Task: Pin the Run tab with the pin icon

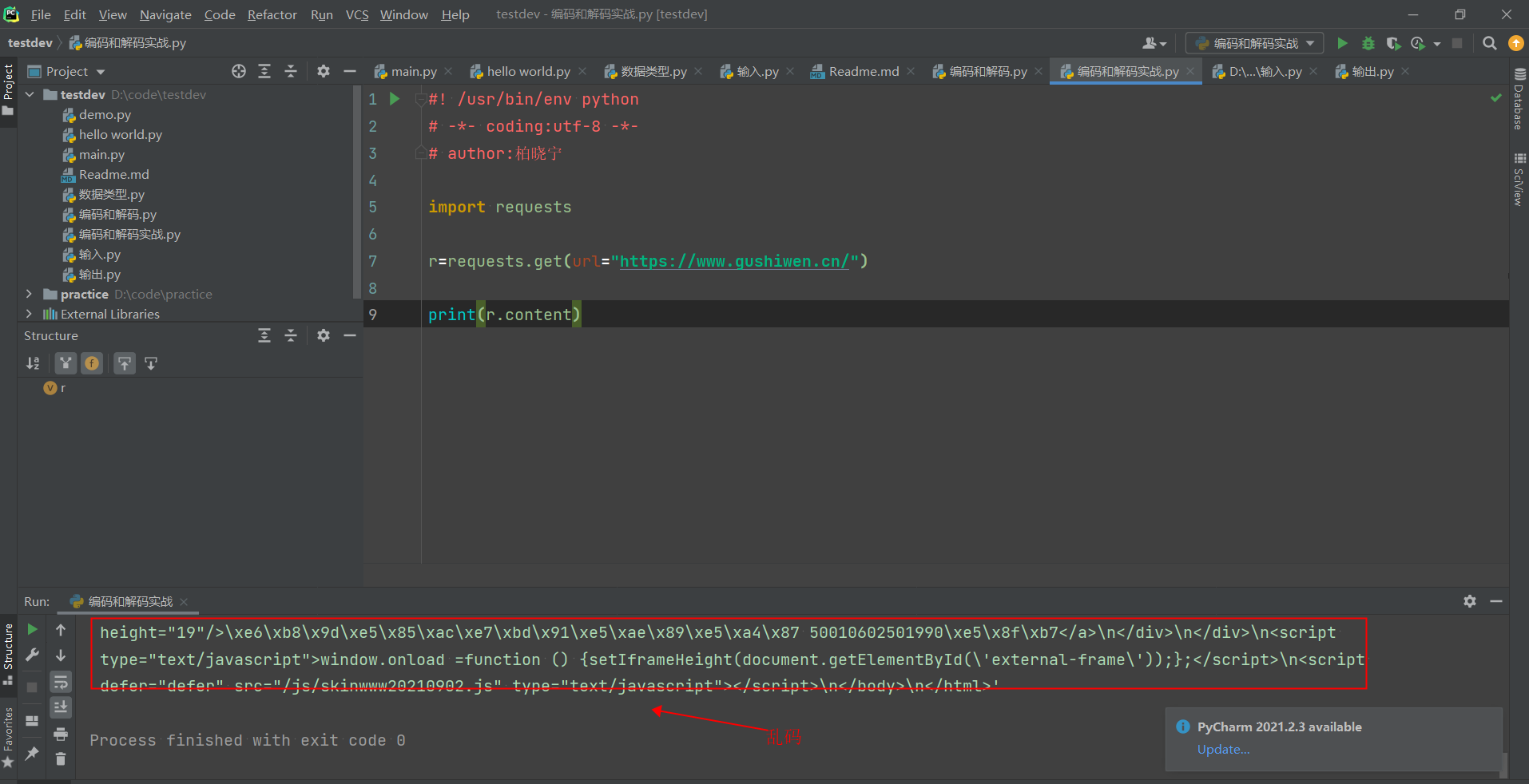Action: (x=32, y=753)
